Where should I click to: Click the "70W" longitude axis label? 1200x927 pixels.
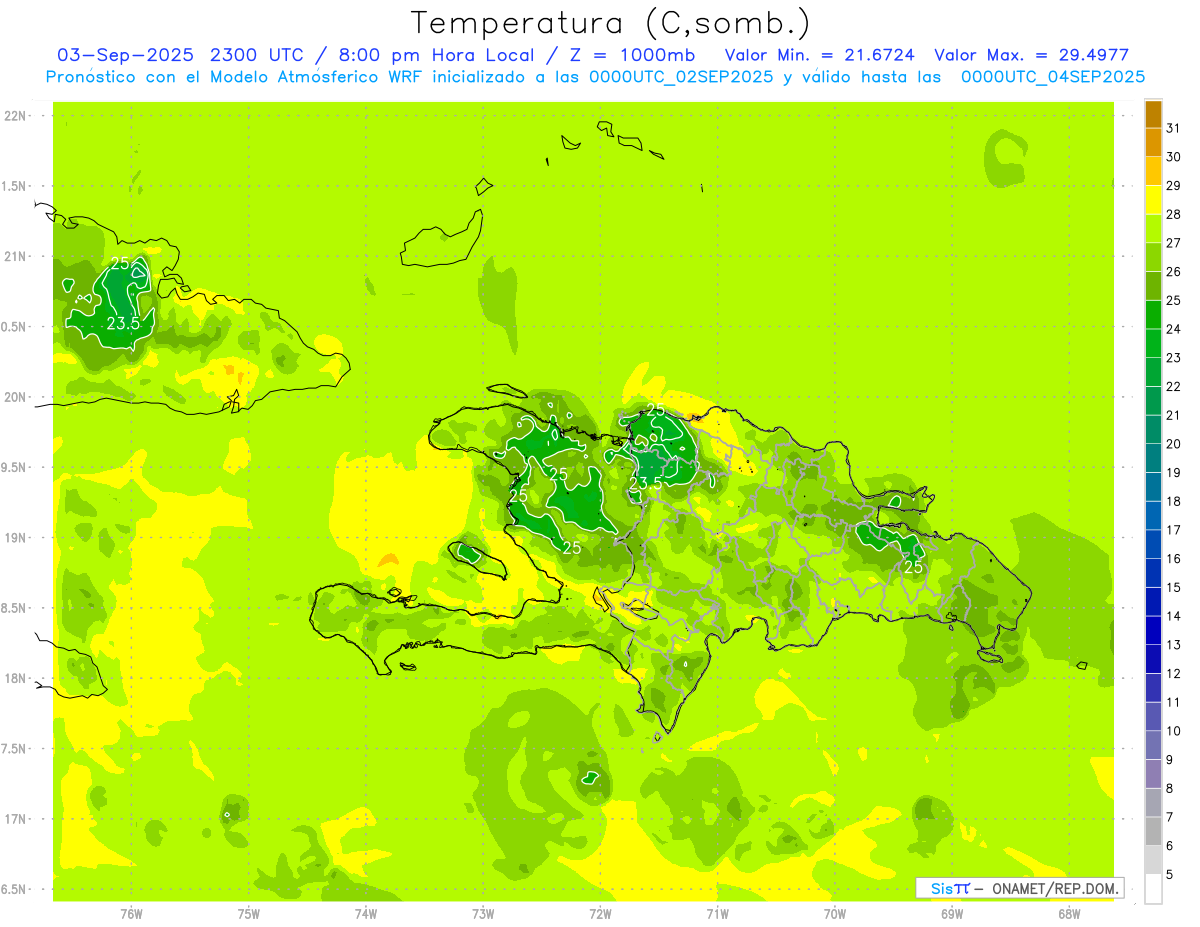835,914
